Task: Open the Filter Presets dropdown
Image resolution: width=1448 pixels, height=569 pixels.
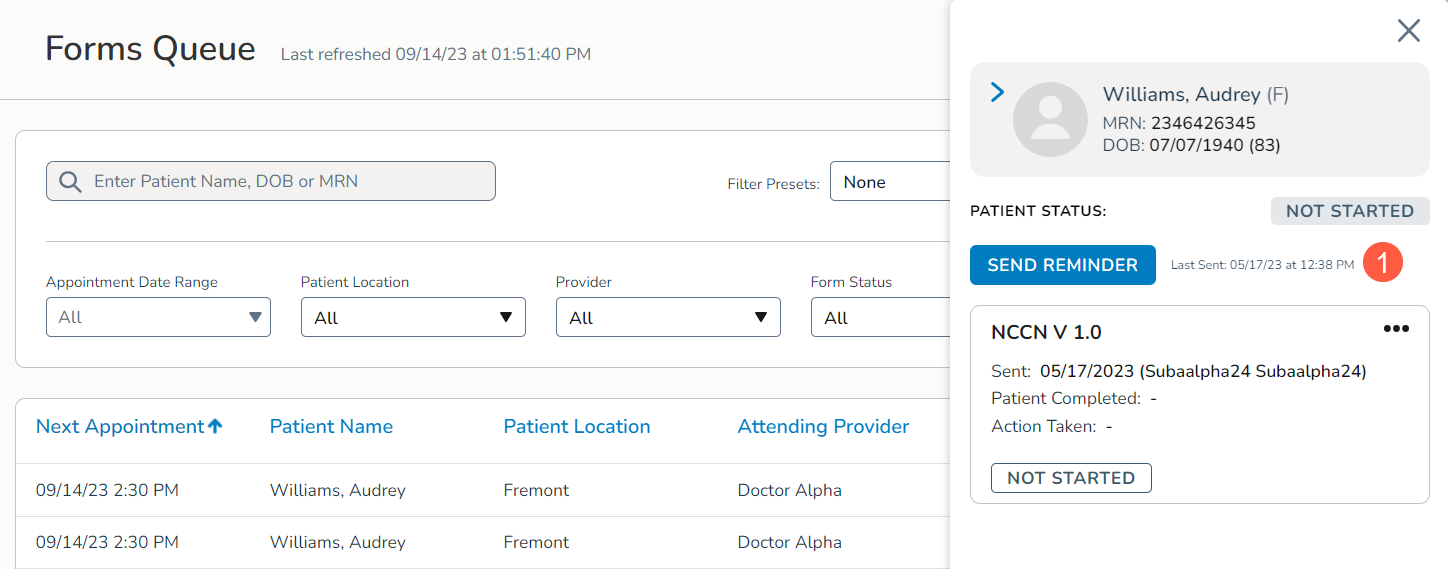Action: 888,182
